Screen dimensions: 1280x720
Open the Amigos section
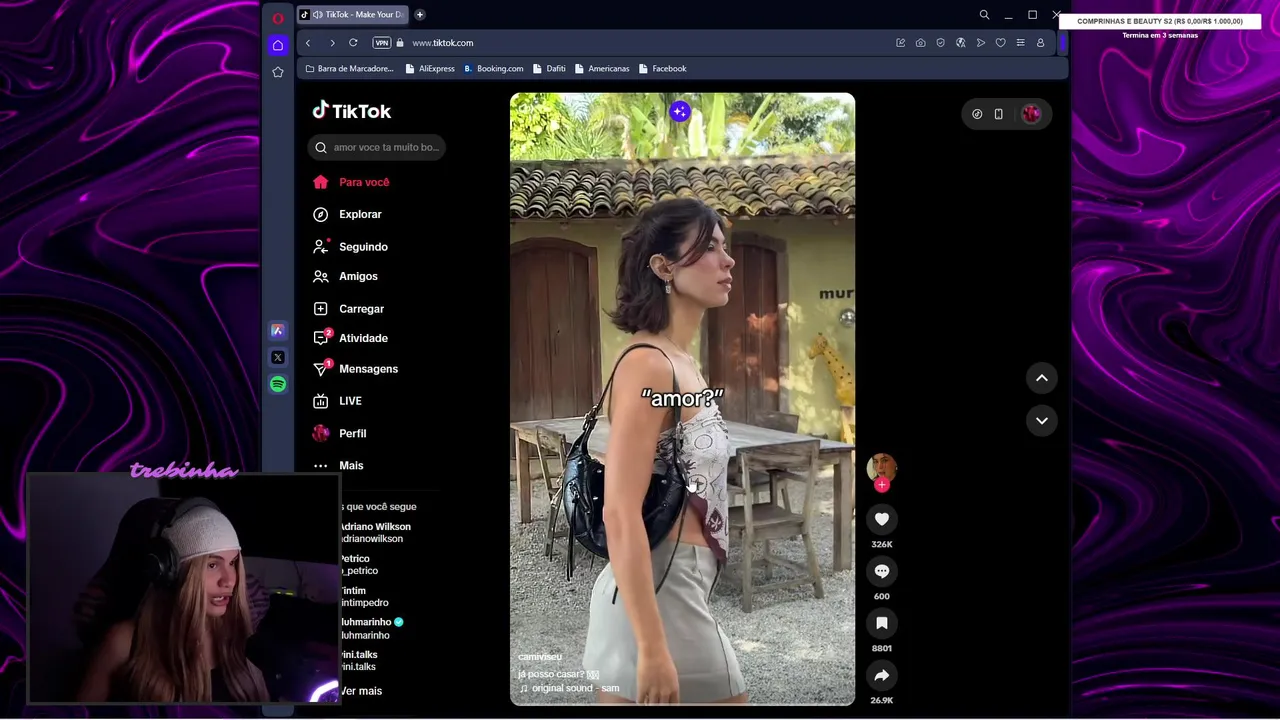tap(358, 276)
